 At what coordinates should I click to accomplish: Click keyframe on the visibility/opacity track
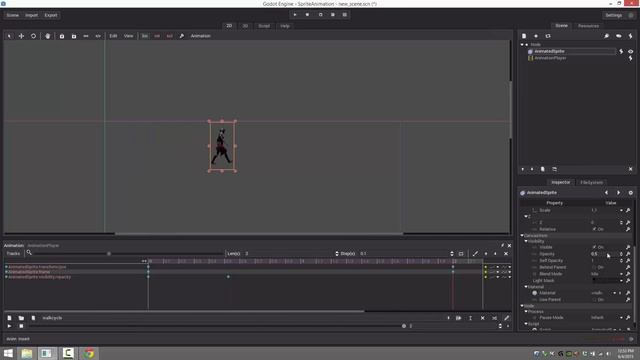pyautogui.click(x=228, y=277)
